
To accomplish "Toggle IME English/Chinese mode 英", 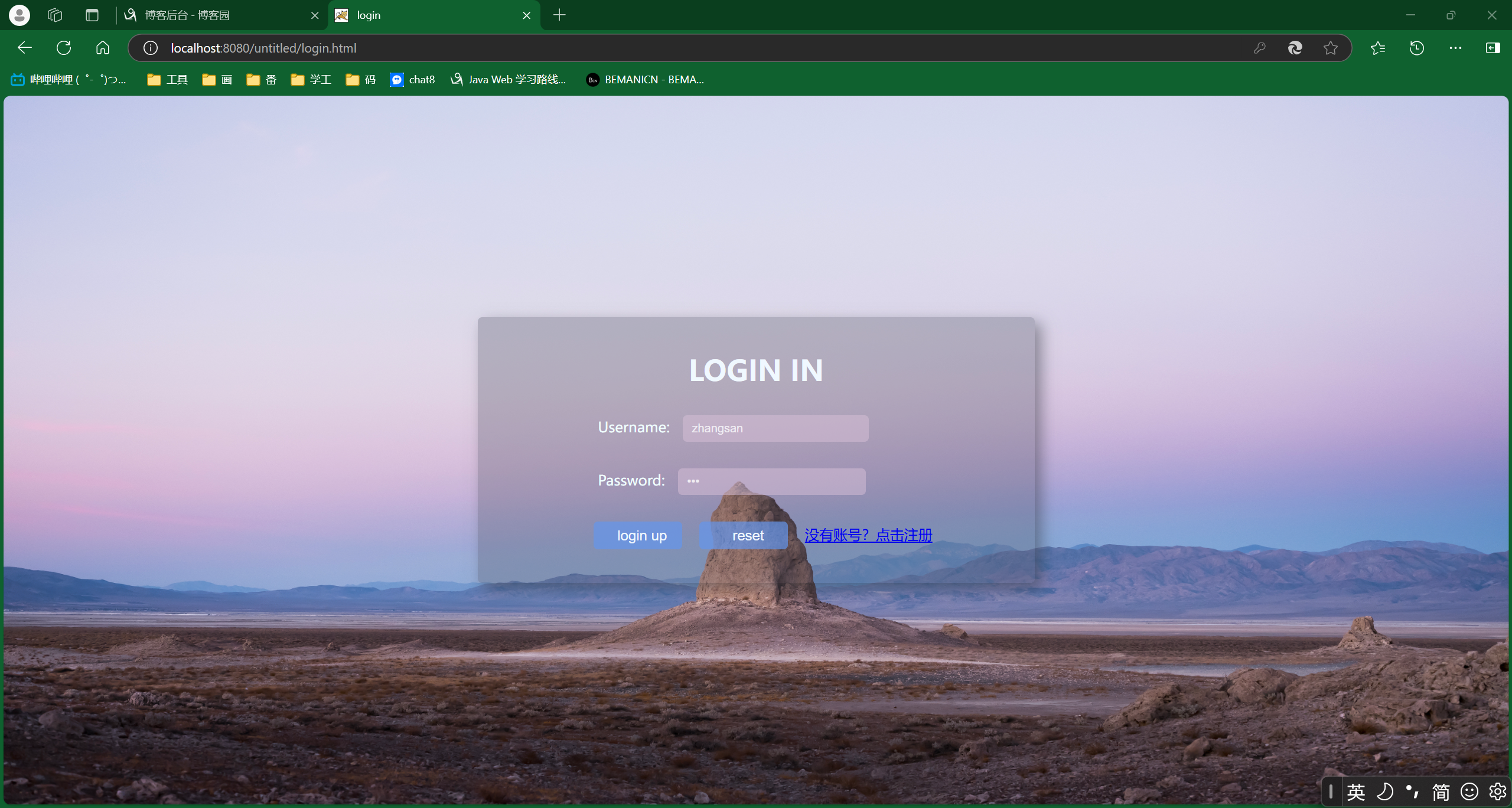I will (x=1355, y=791).
